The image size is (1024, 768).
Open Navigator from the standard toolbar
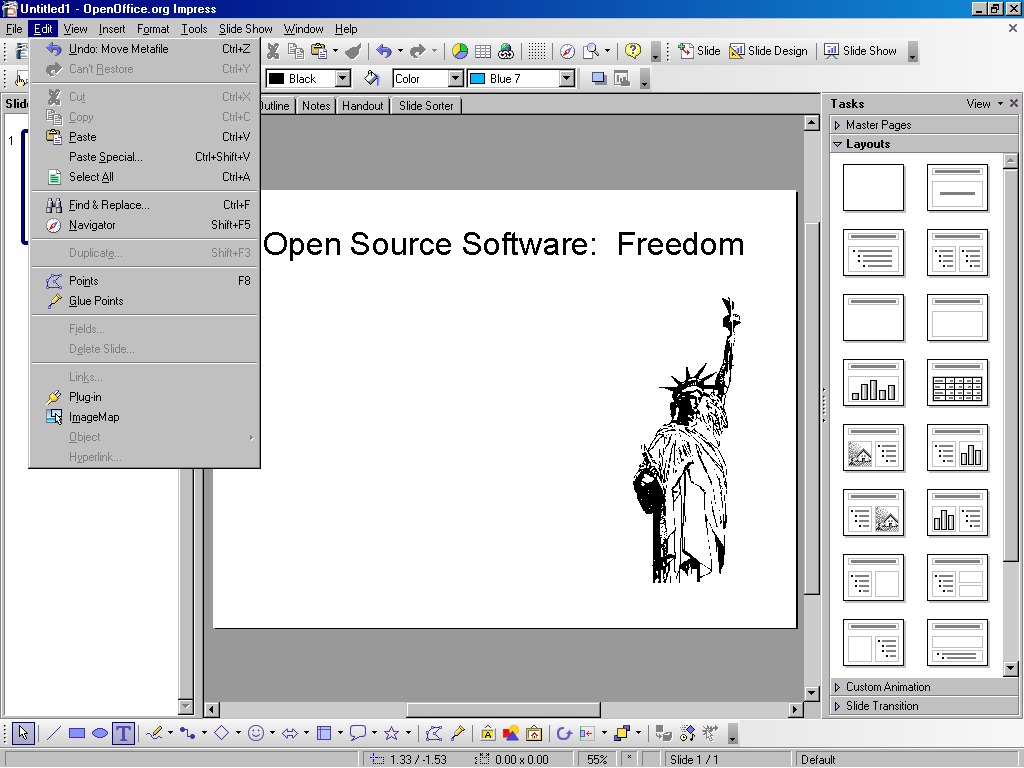pos(567,51)
